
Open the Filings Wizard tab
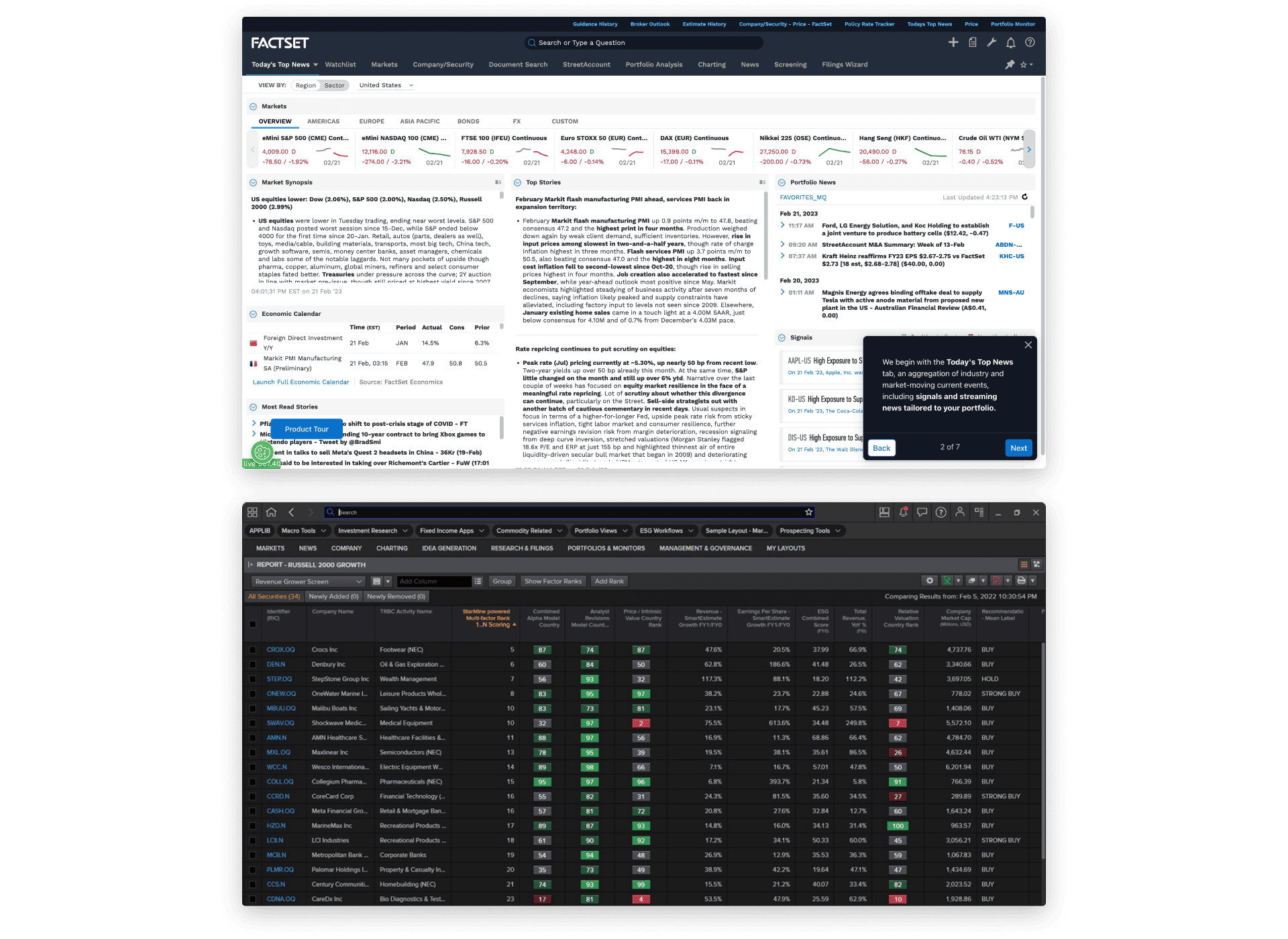pyautogui.click(x=845, y=64)
